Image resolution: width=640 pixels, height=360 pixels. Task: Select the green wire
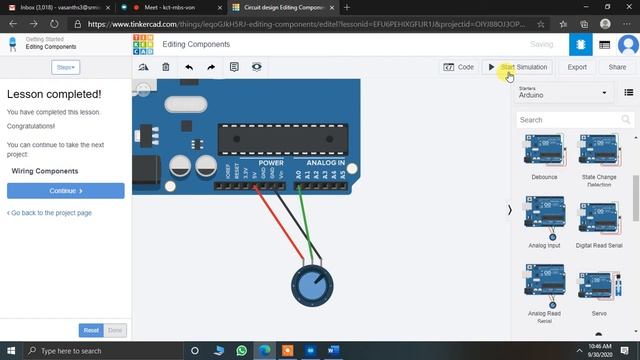click(x=306, y=222)
